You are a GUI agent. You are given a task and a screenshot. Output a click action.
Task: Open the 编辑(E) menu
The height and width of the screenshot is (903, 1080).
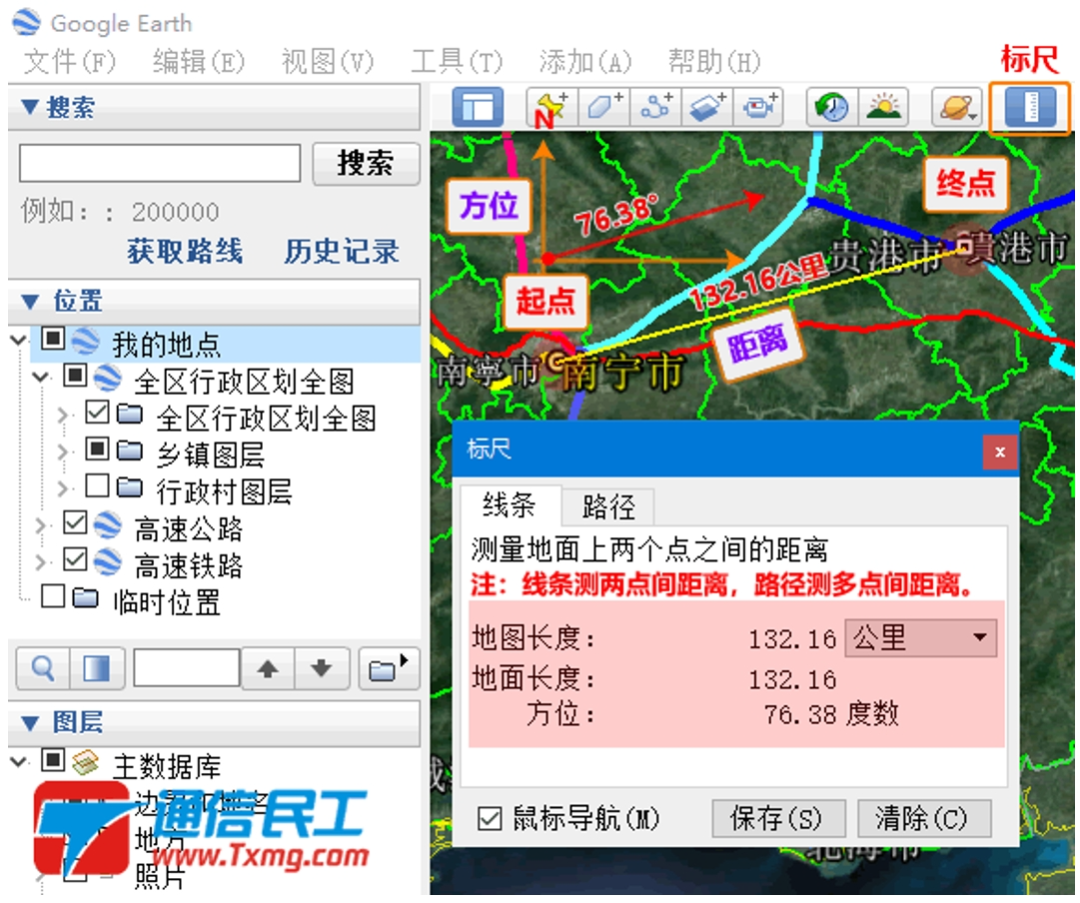198,62
